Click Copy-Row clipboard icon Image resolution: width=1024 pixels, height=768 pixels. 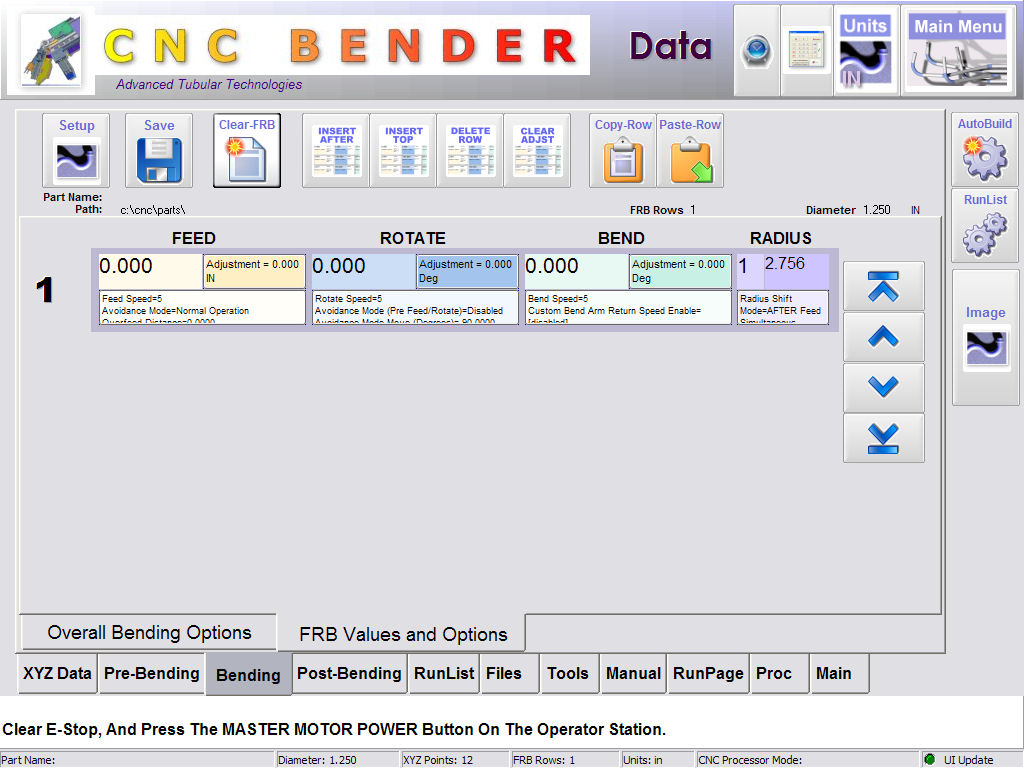coord(623,151)
